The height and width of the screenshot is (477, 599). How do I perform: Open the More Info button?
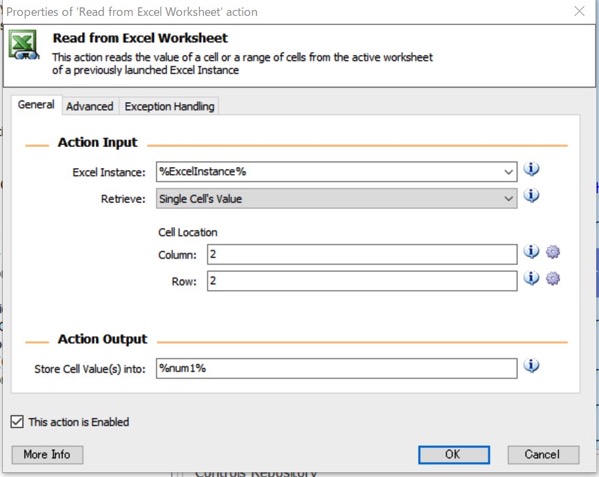47,454
